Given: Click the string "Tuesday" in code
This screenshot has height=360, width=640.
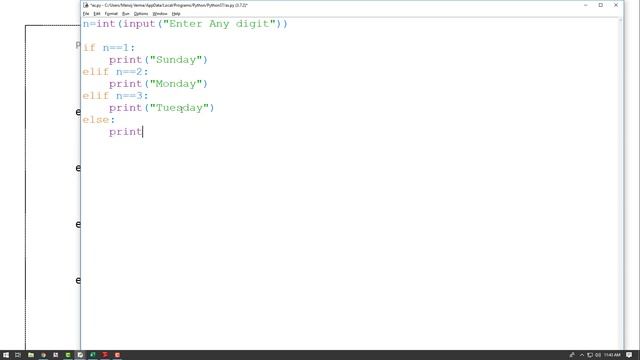Looking at the screenshot, I should click(x=179, y=108).
